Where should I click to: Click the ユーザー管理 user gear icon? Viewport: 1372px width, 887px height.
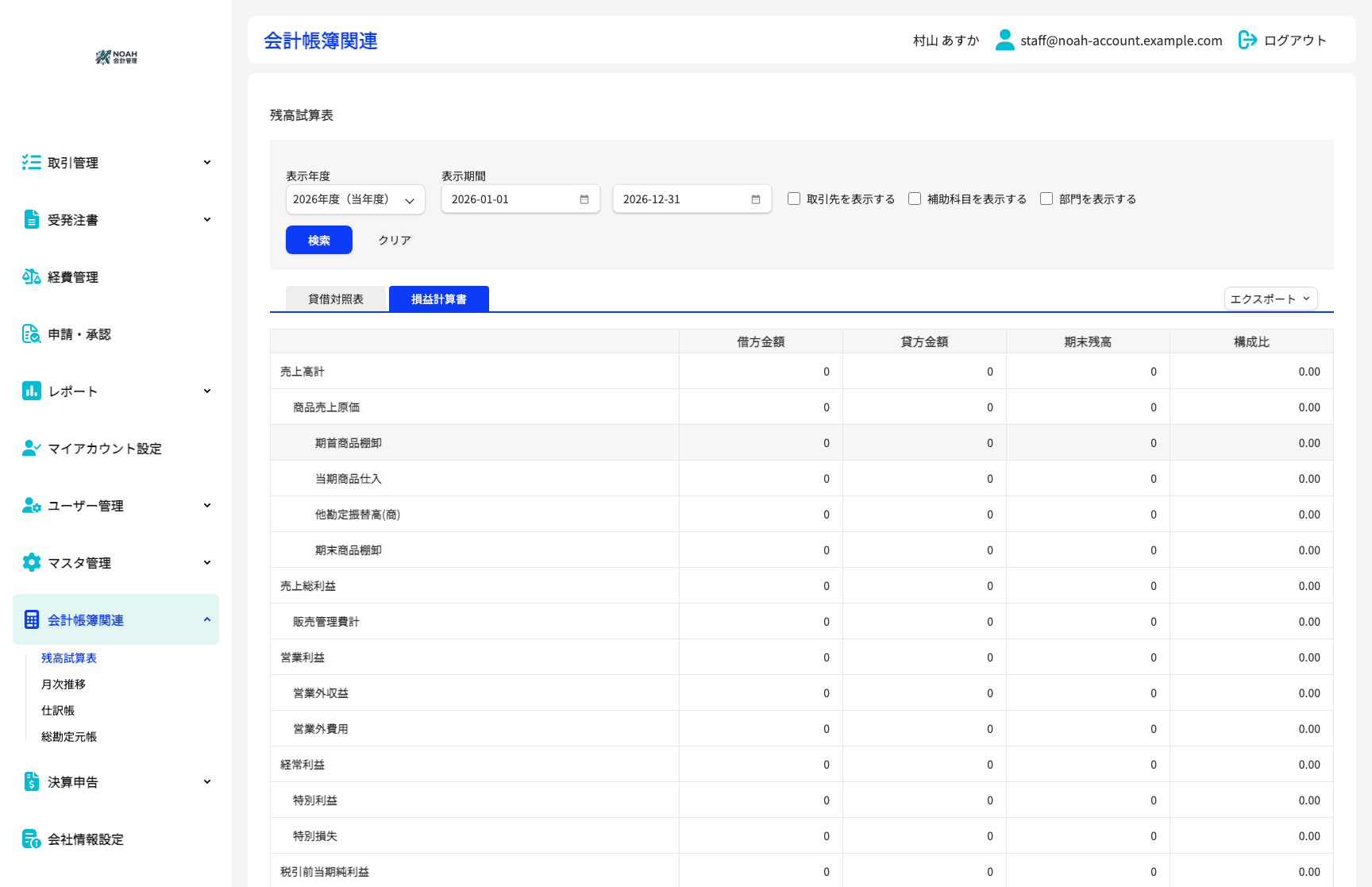coord(32,505)
